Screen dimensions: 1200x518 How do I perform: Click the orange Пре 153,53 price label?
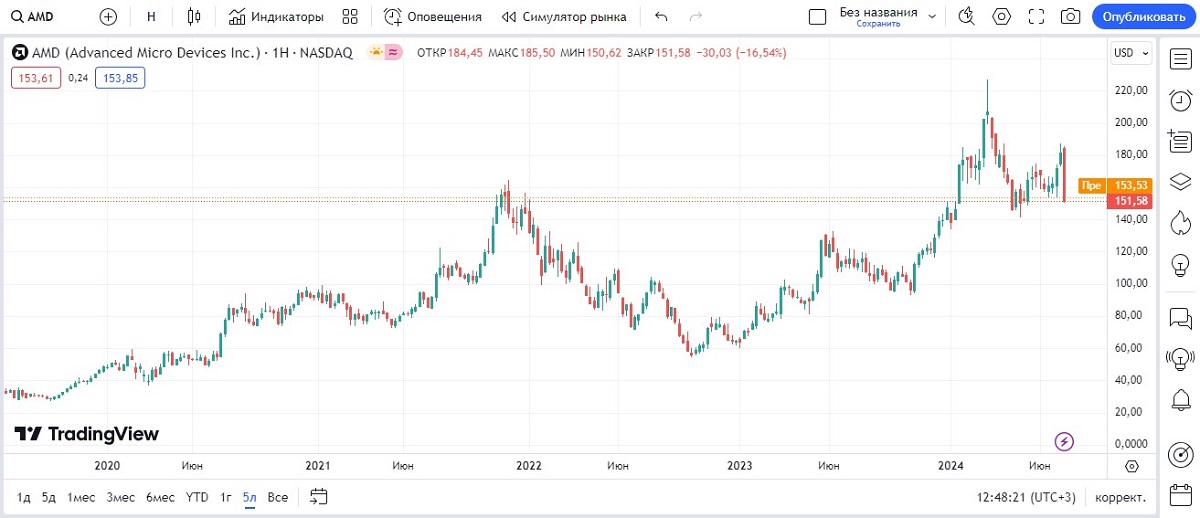[1116, 185]
